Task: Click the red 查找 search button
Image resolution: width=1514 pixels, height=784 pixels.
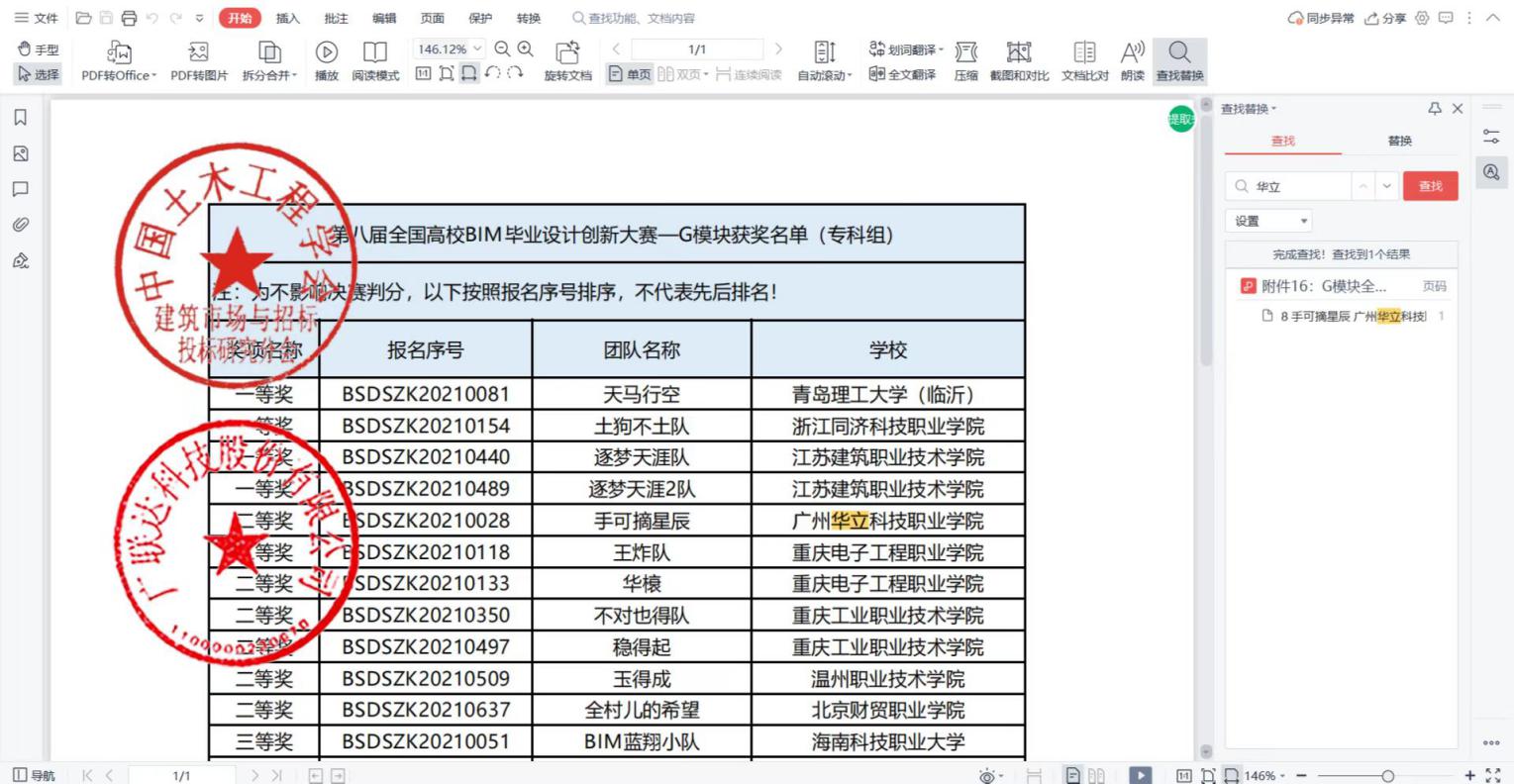Action: click(x=1430, y=186)
